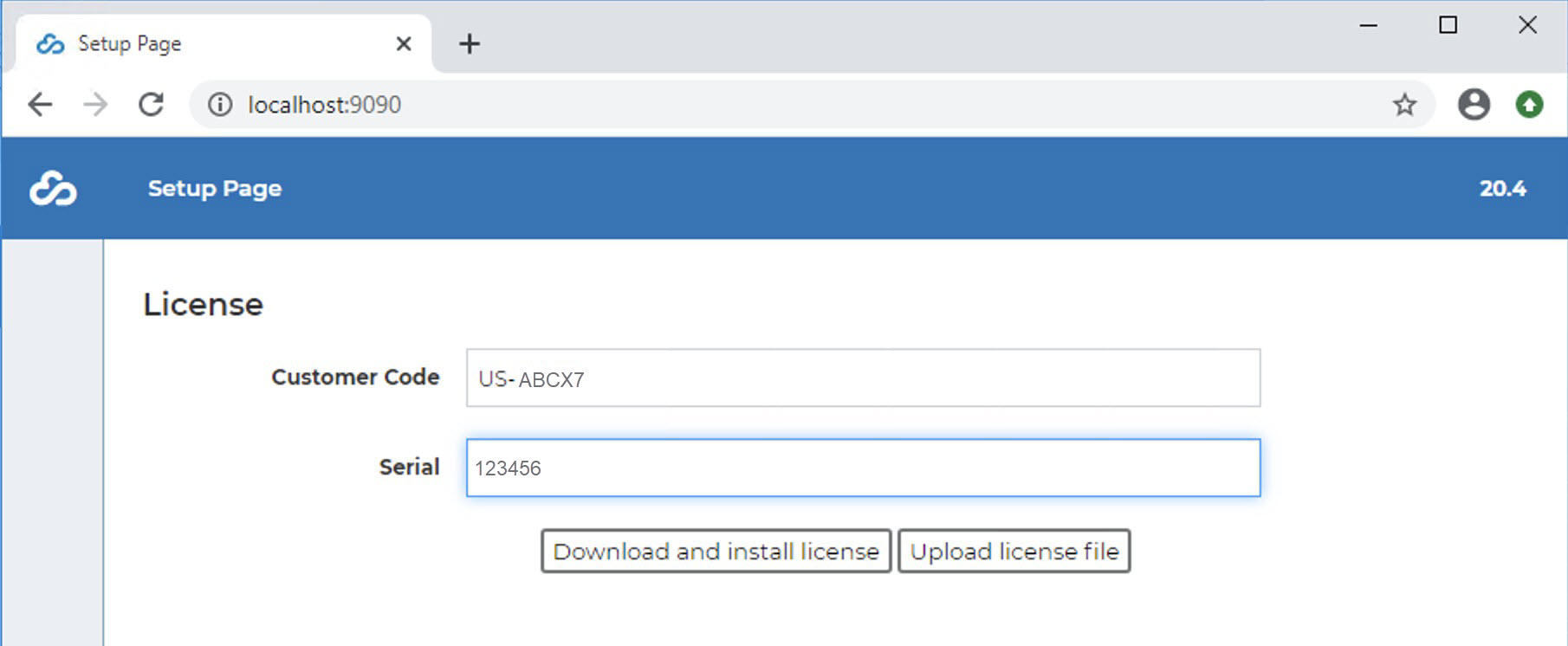Reload the Setup Page
Image resolution: width=1568 pixels, height=646 pixels.
[x=152, y=105]
